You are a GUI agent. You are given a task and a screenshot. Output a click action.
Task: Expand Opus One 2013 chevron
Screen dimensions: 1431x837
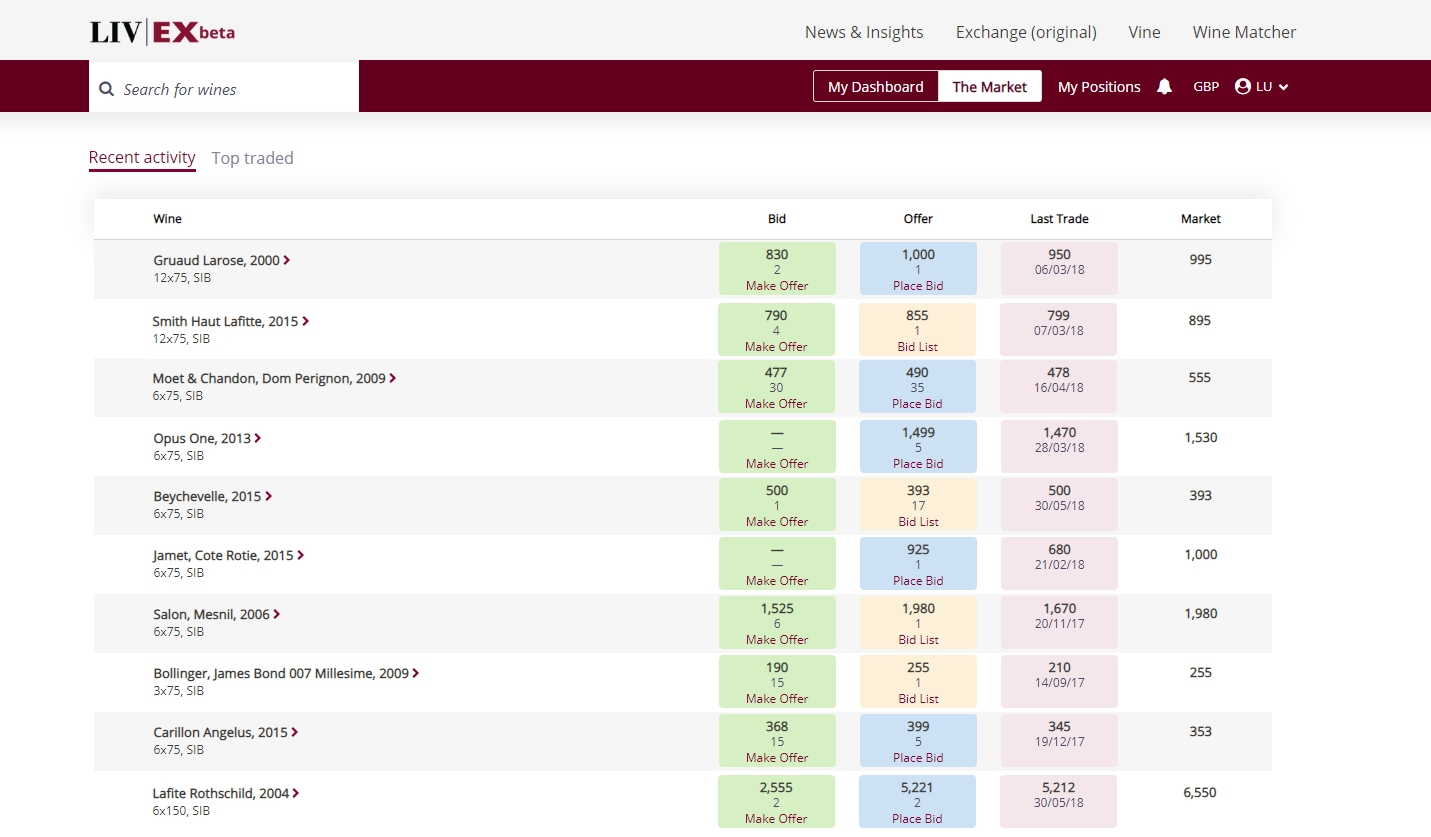click(x=258, y=438)
